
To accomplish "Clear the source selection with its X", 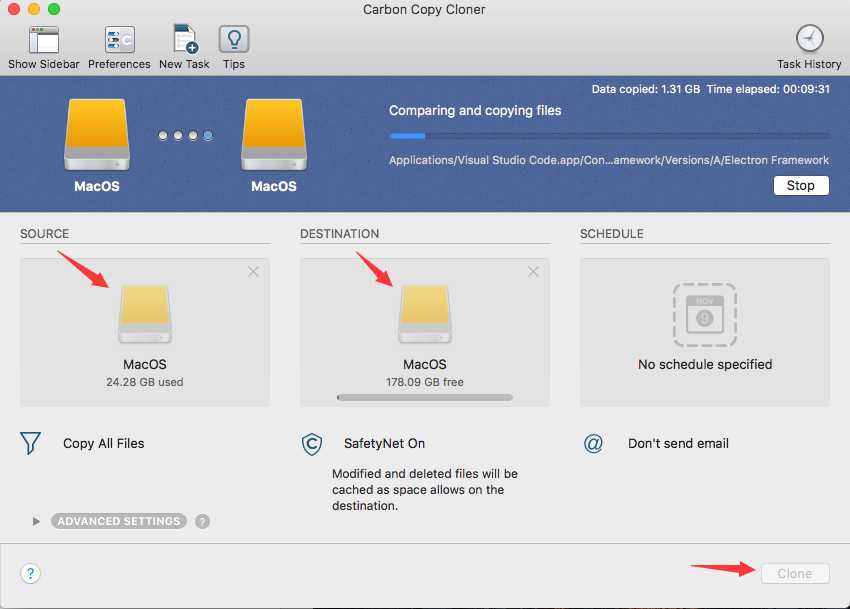I will coord(253,272).
